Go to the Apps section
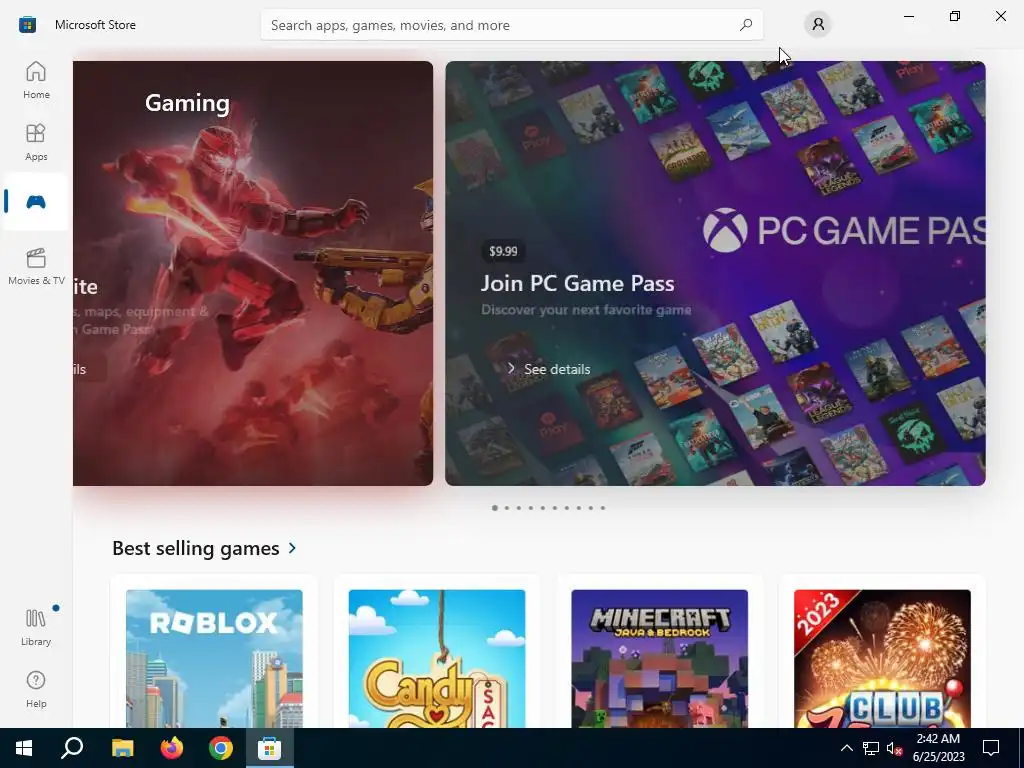This screenshot has width=1024, height=768. coord(36,142)
